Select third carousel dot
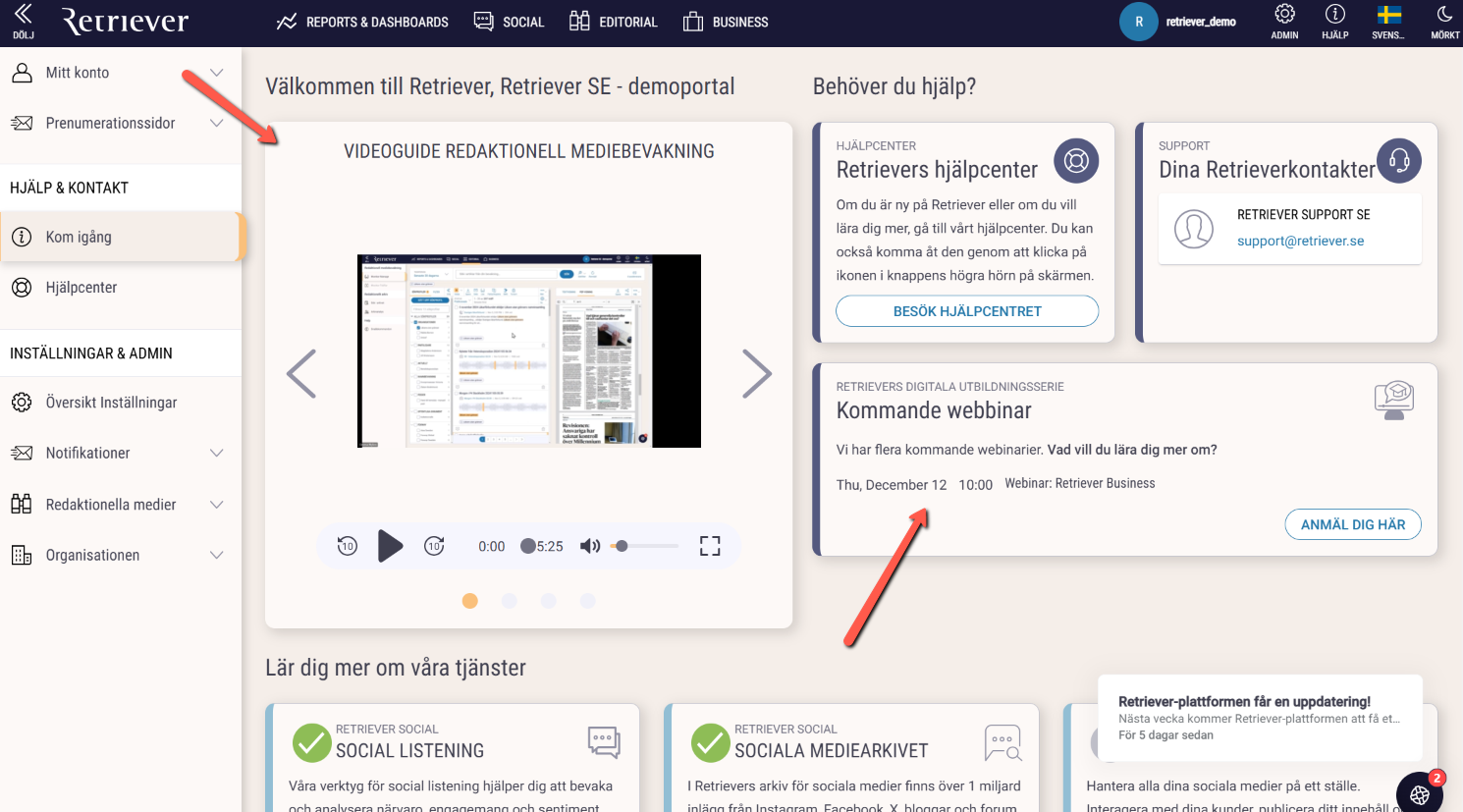The image size is (1463, 812). (x=549, y=601)
